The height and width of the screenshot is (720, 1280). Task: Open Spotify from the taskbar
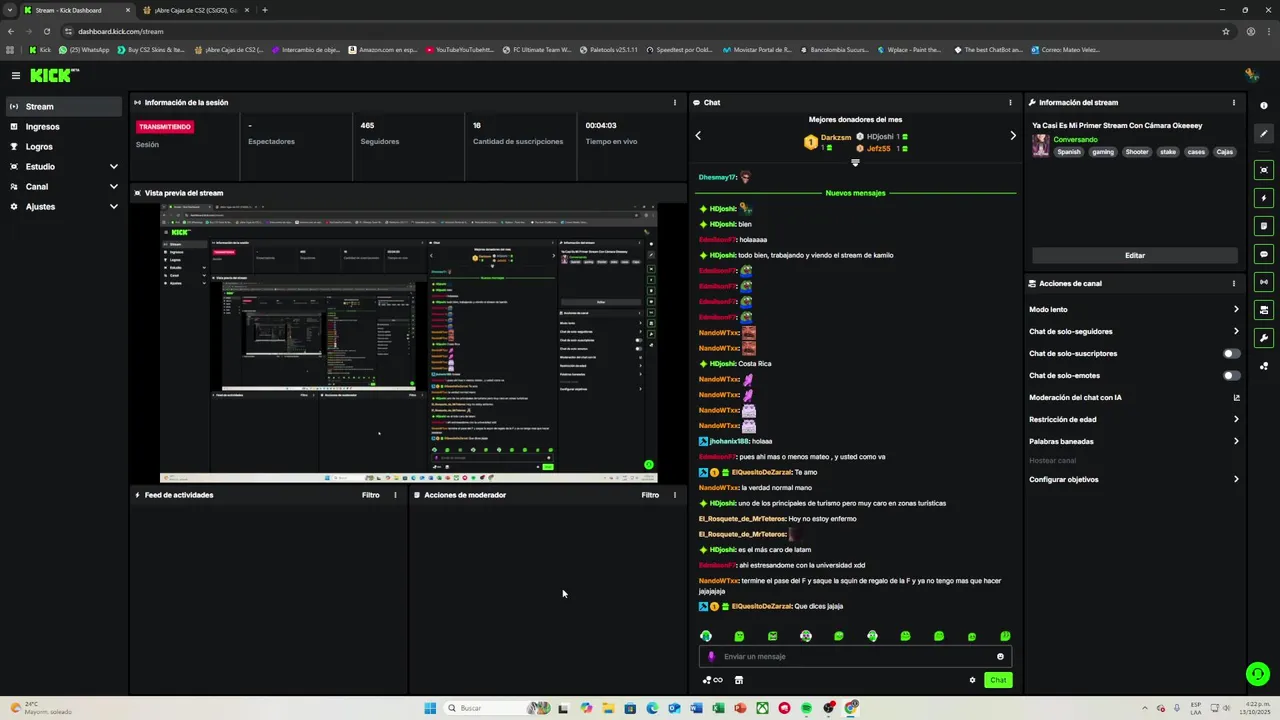coord(807,708)
